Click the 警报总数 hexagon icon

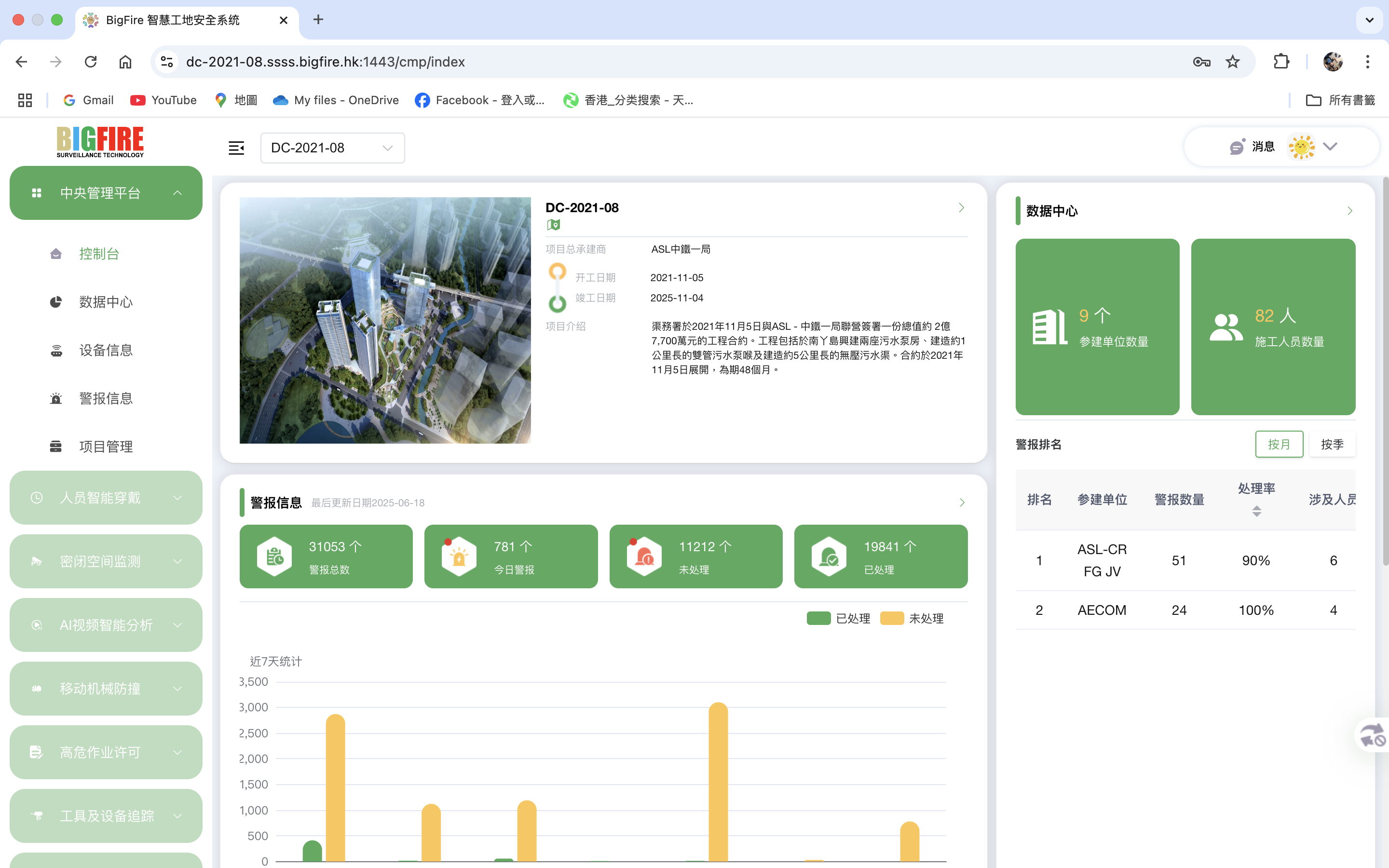(x=274, y=556)
